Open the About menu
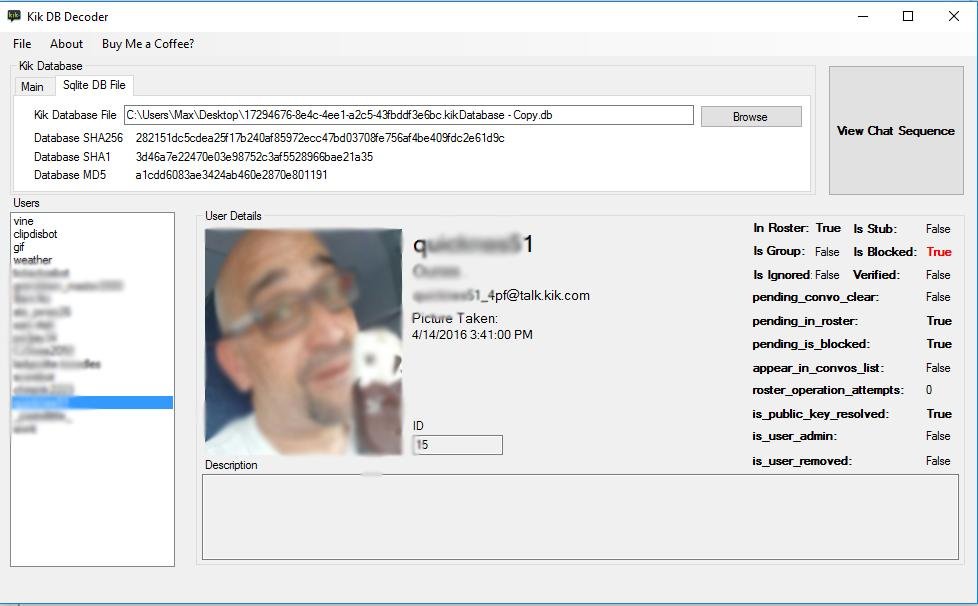 pyautogui.click(x=66, y=44)
